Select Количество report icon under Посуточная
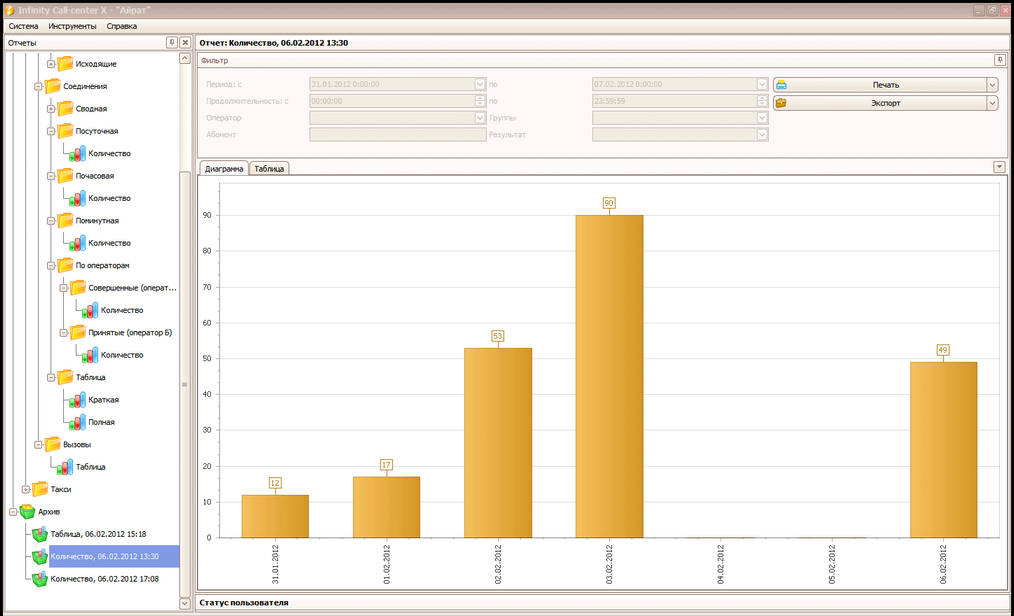Image resolution: width=1014 pixels, height=616 pixels. [x=78, y=154]
